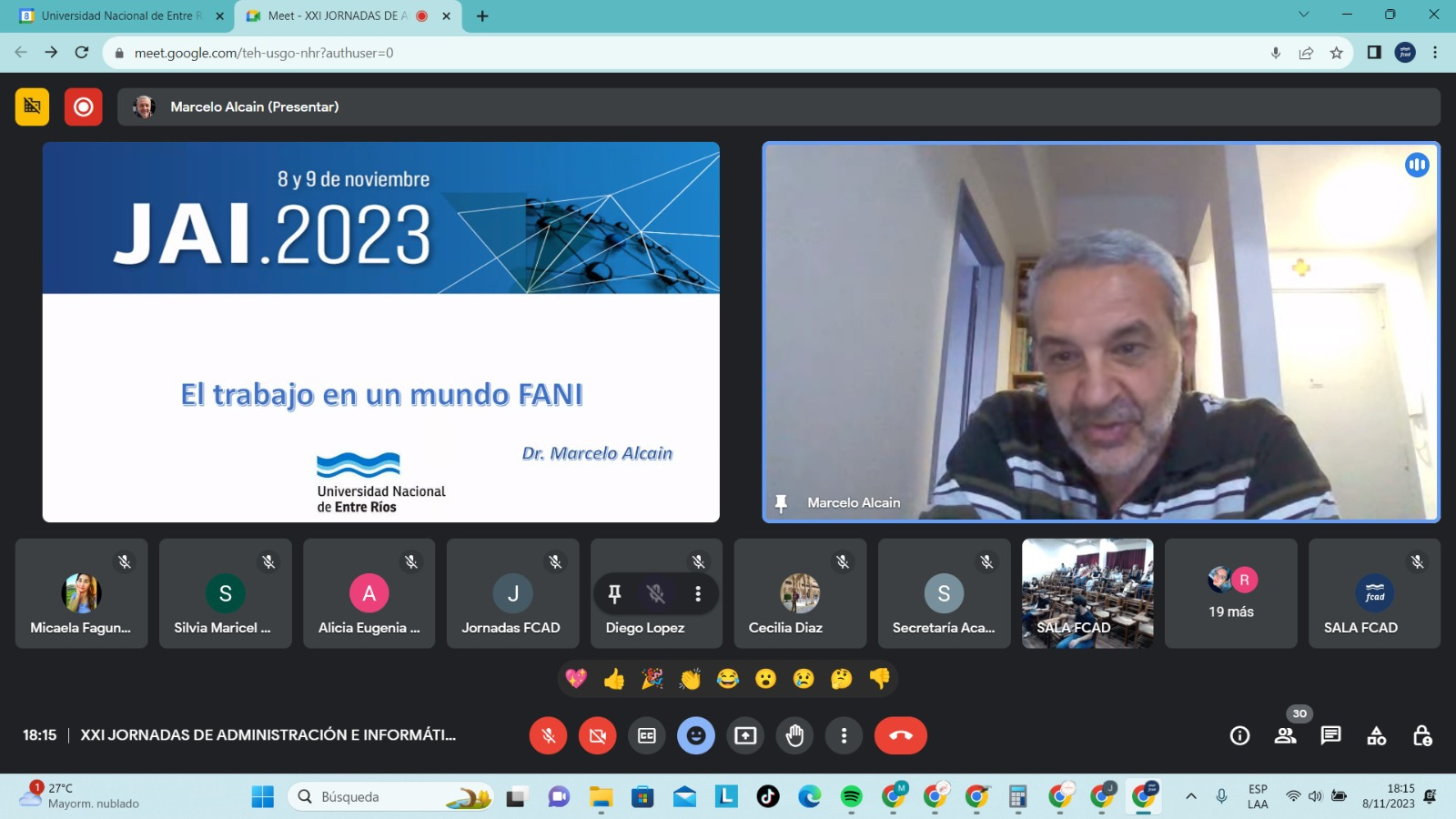Click the taskbar Búsqueda search box

coord(392,797)
